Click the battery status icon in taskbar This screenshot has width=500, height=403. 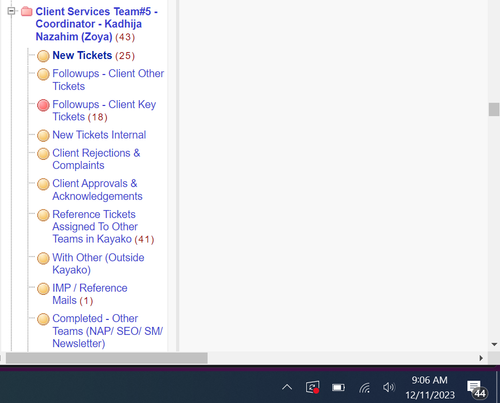pyautogui.click(x=338, y=387)
